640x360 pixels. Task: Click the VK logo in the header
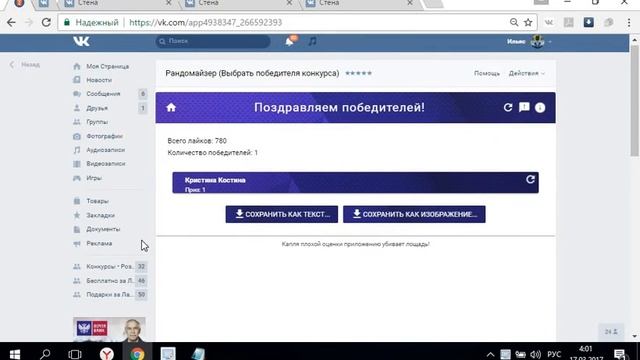pyautogui.click(x=81, y=41)
